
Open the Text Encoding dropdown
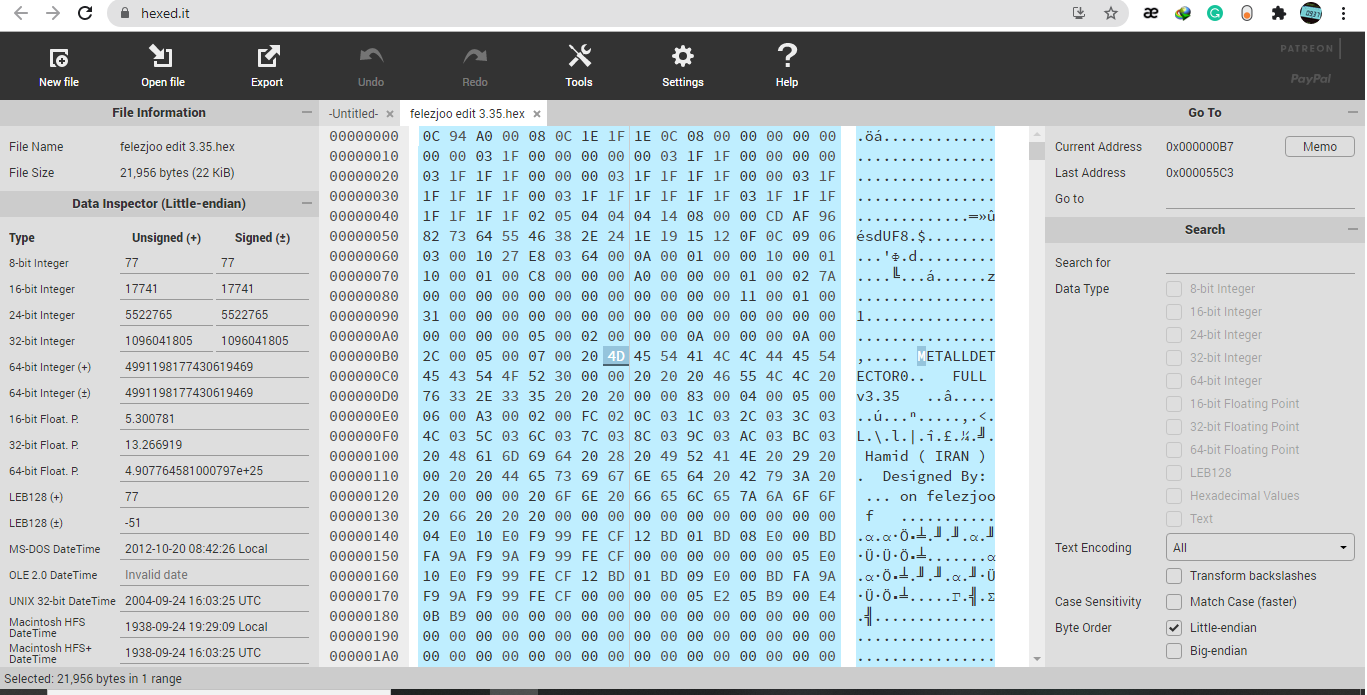[1260, 548]
